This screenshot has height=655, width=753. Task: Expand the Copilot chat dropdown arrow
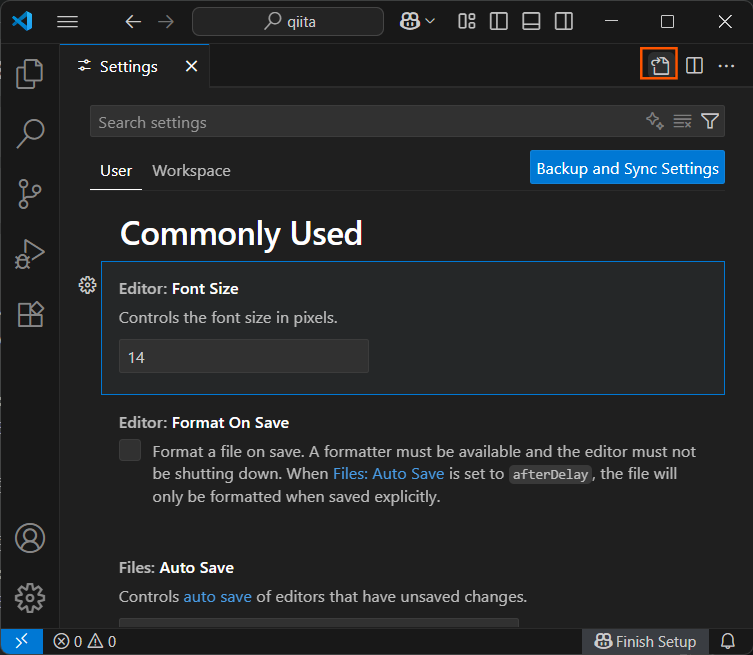(x=430, y=21)
